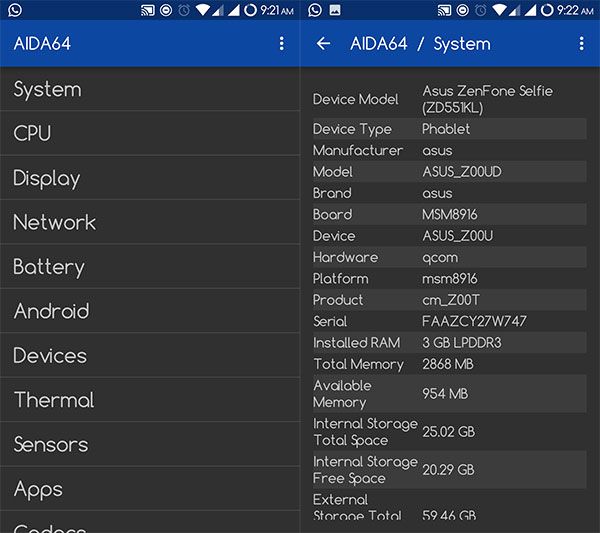
Task: Select the Serial FAAZCY27W747 row
Action: pos(450,321)
